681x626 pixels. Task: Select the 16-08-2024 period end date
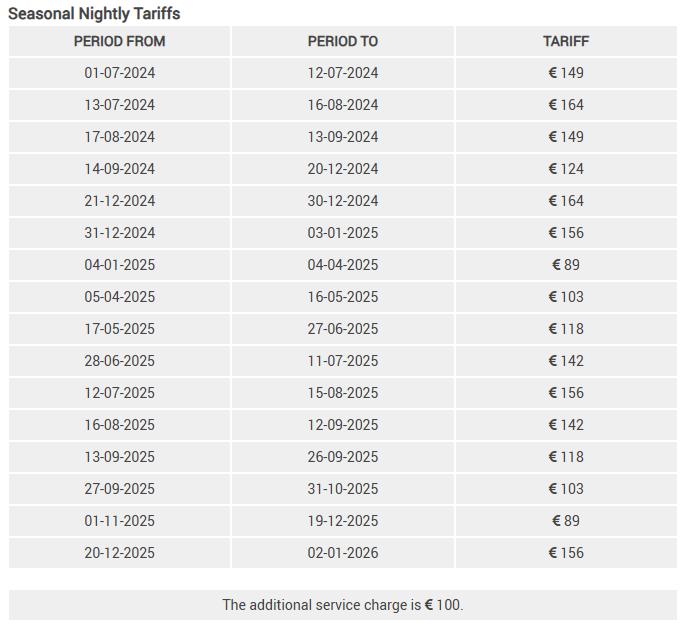(343, 105)
